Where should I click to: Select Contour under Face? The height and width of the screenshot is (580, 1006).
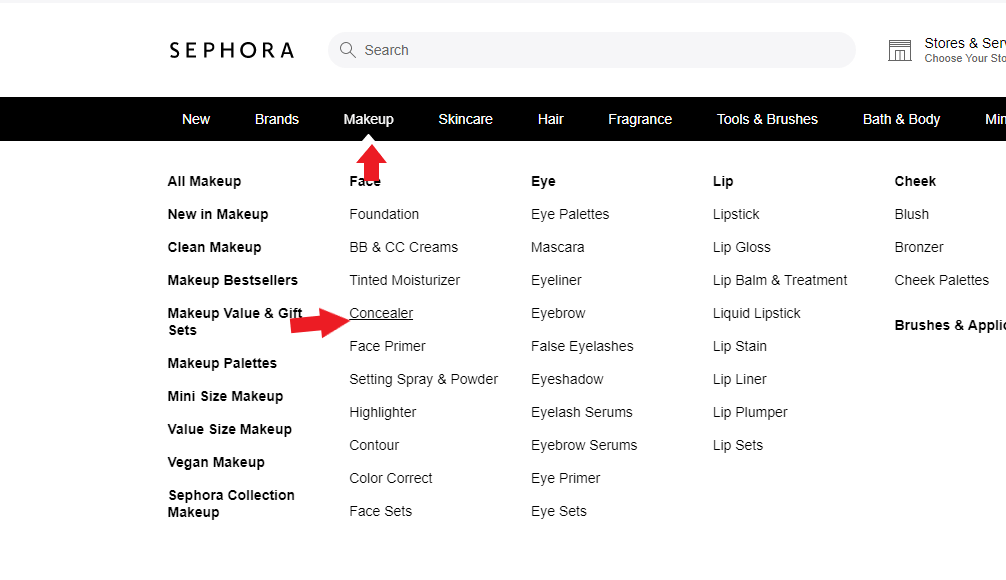tap(374, 445)
